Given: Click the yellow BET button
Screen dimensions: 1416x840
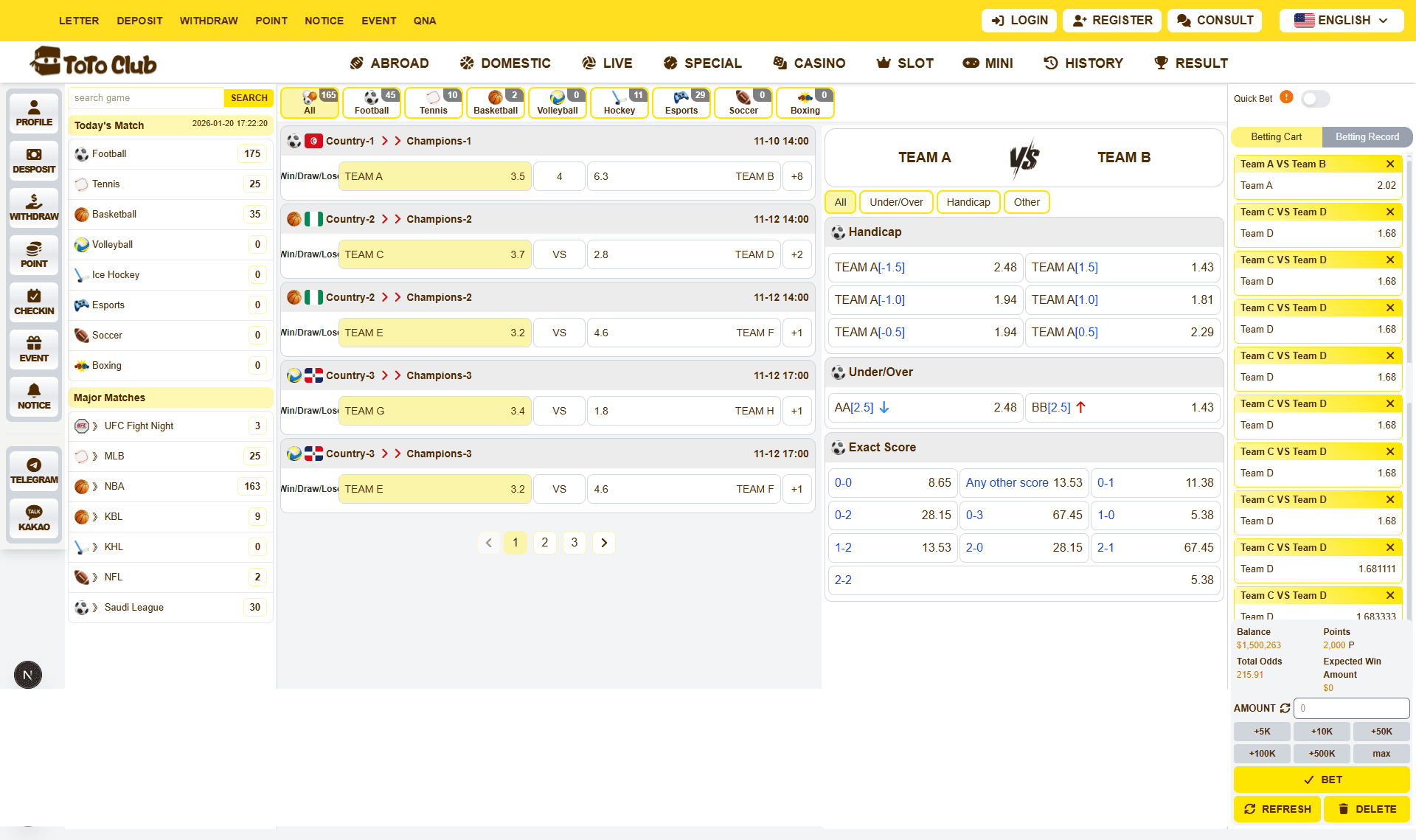Looking at the screenshot, I should click(1321, 780).
